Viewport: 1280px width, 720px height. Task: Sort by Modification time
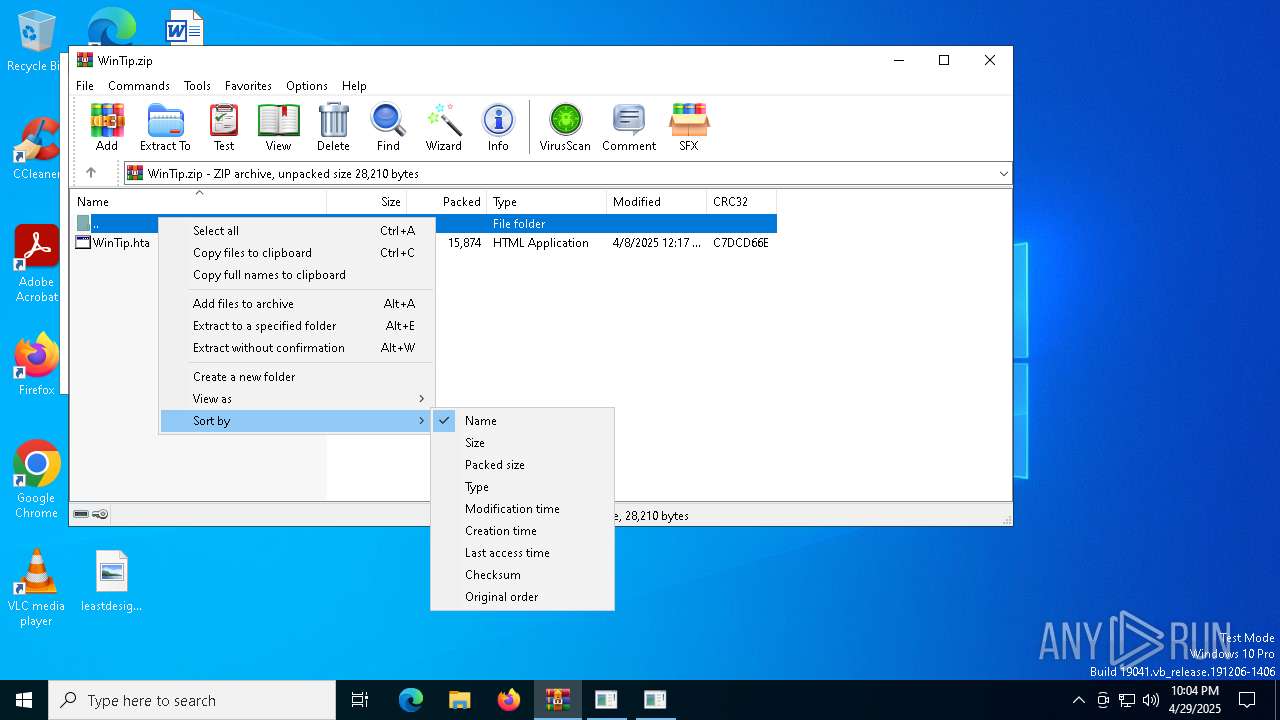[522, 509]
